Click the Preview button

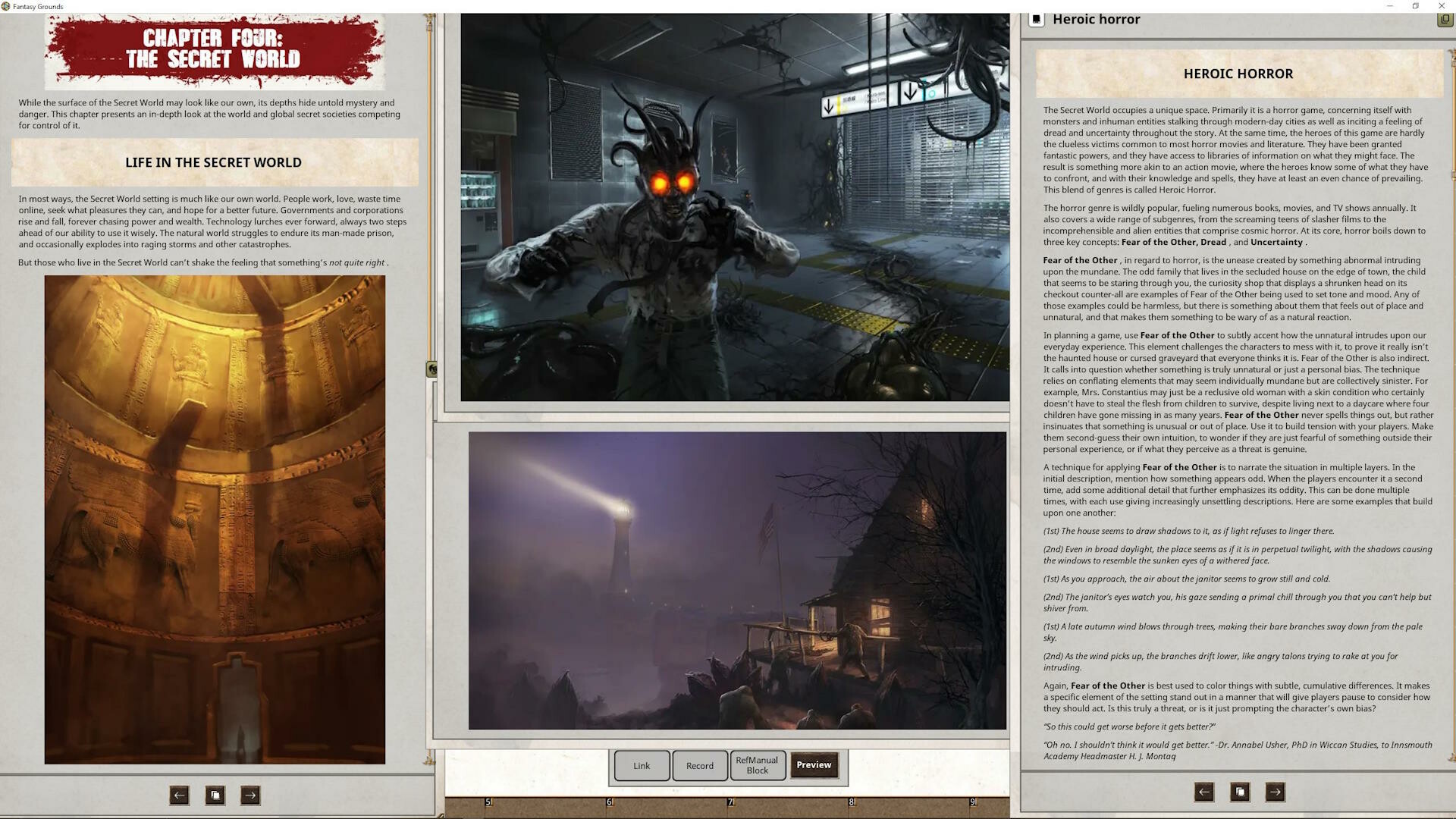tap(813, 765)
